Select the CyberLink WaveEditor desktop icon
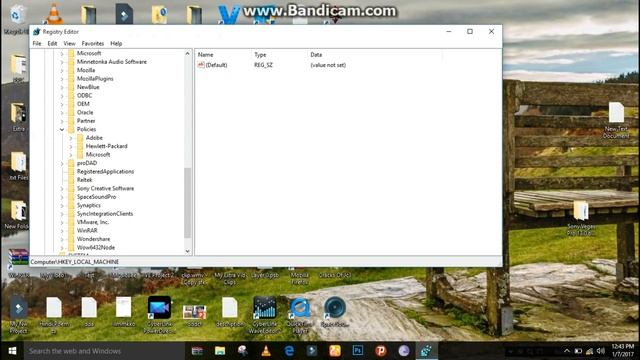Viewport: 640px width, 360px height. [264, 315]
